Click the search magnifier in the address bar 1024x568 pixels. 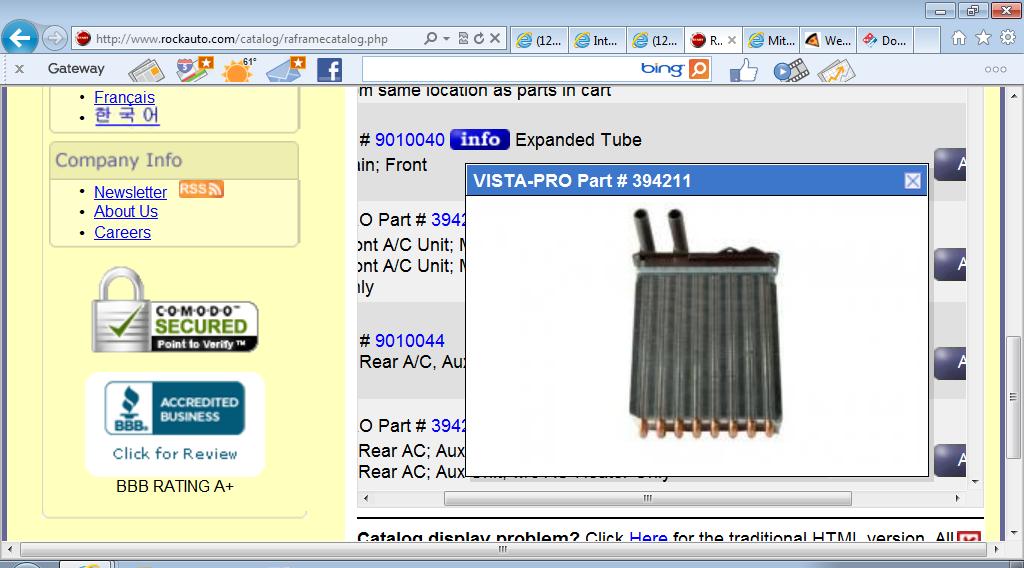[430, 39]
